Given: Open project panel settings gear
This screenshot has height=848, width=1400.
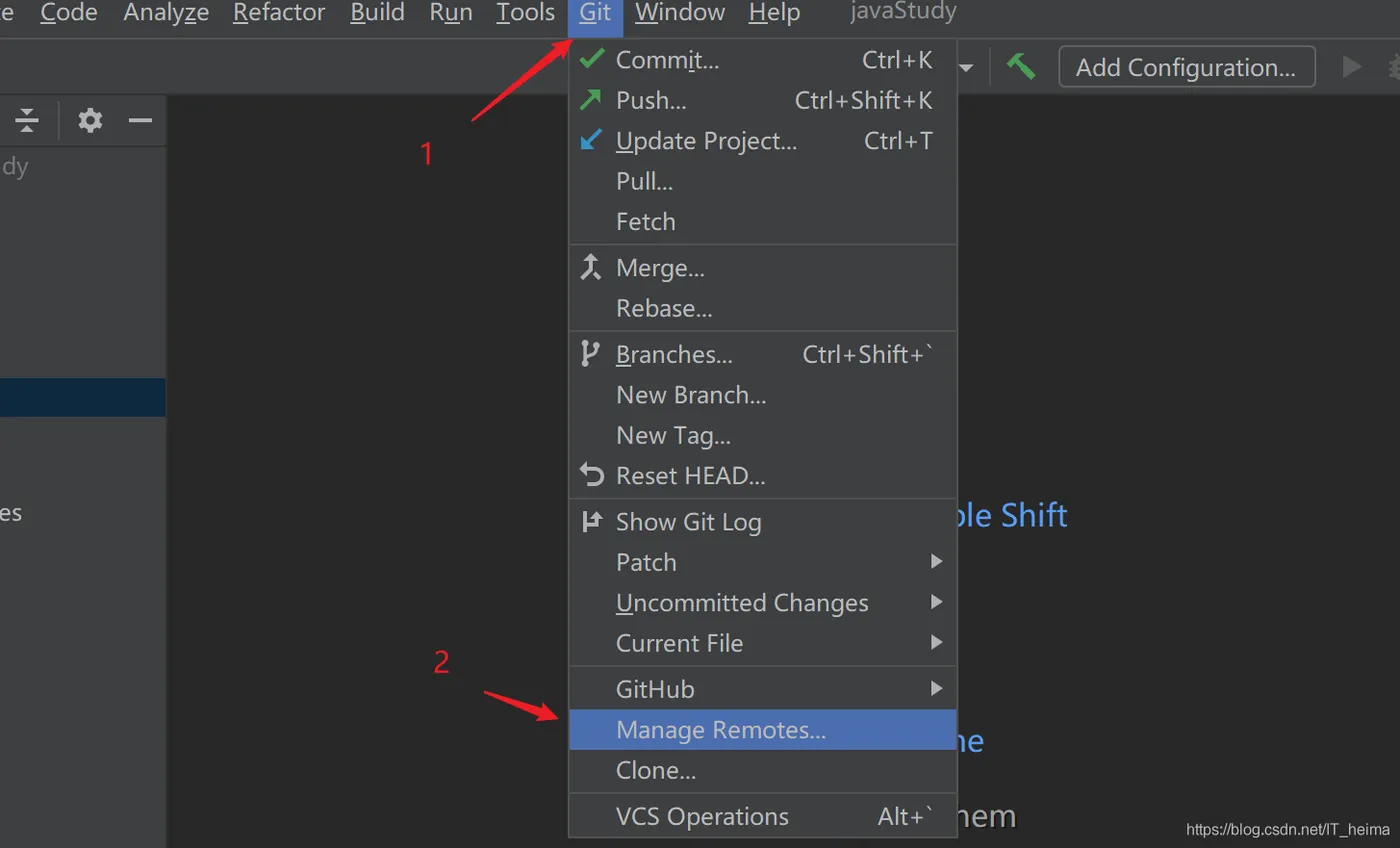Looking at the screenshot, I should coord(90,121).
